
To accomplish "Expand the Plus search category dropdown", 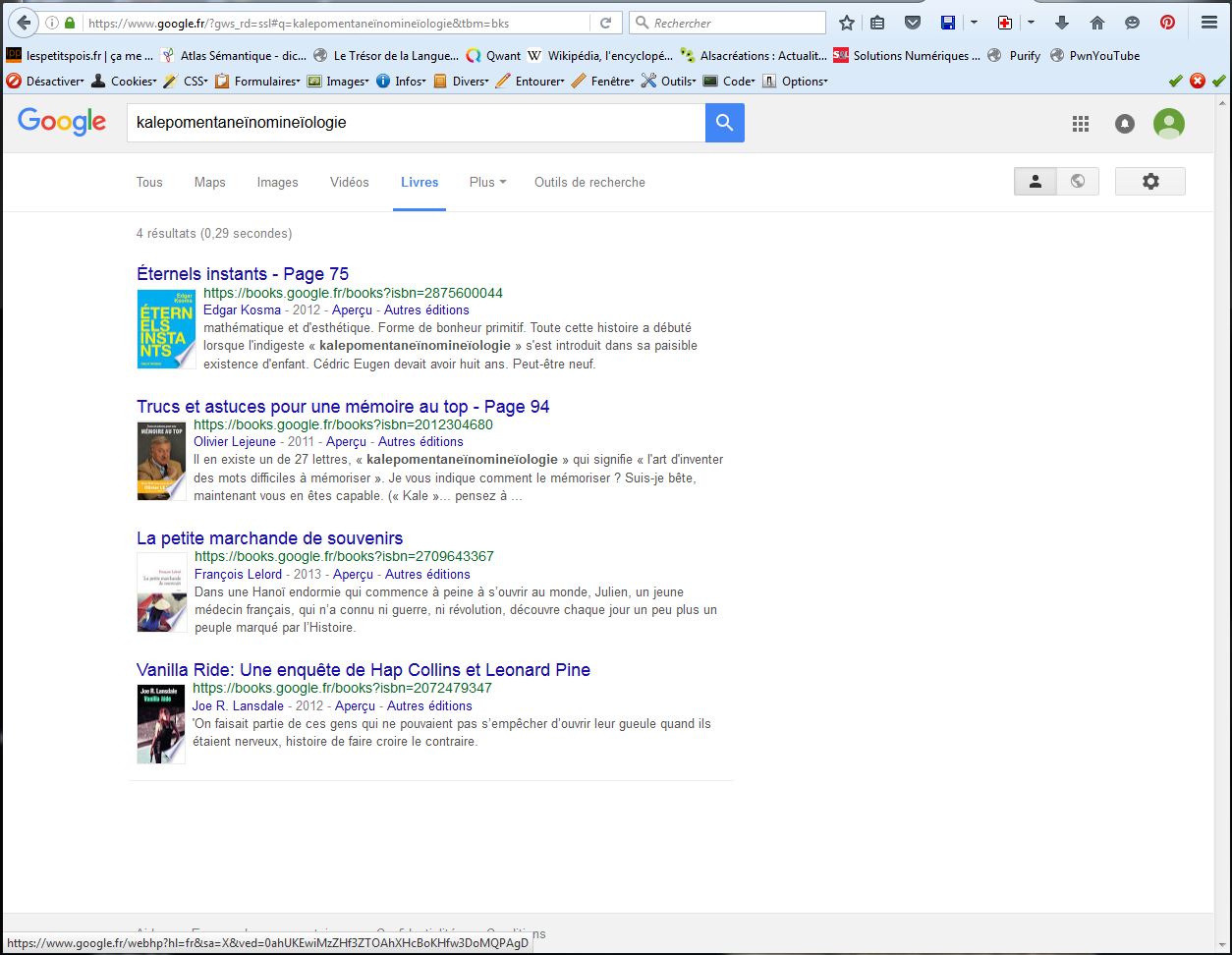I will point(487,182).
